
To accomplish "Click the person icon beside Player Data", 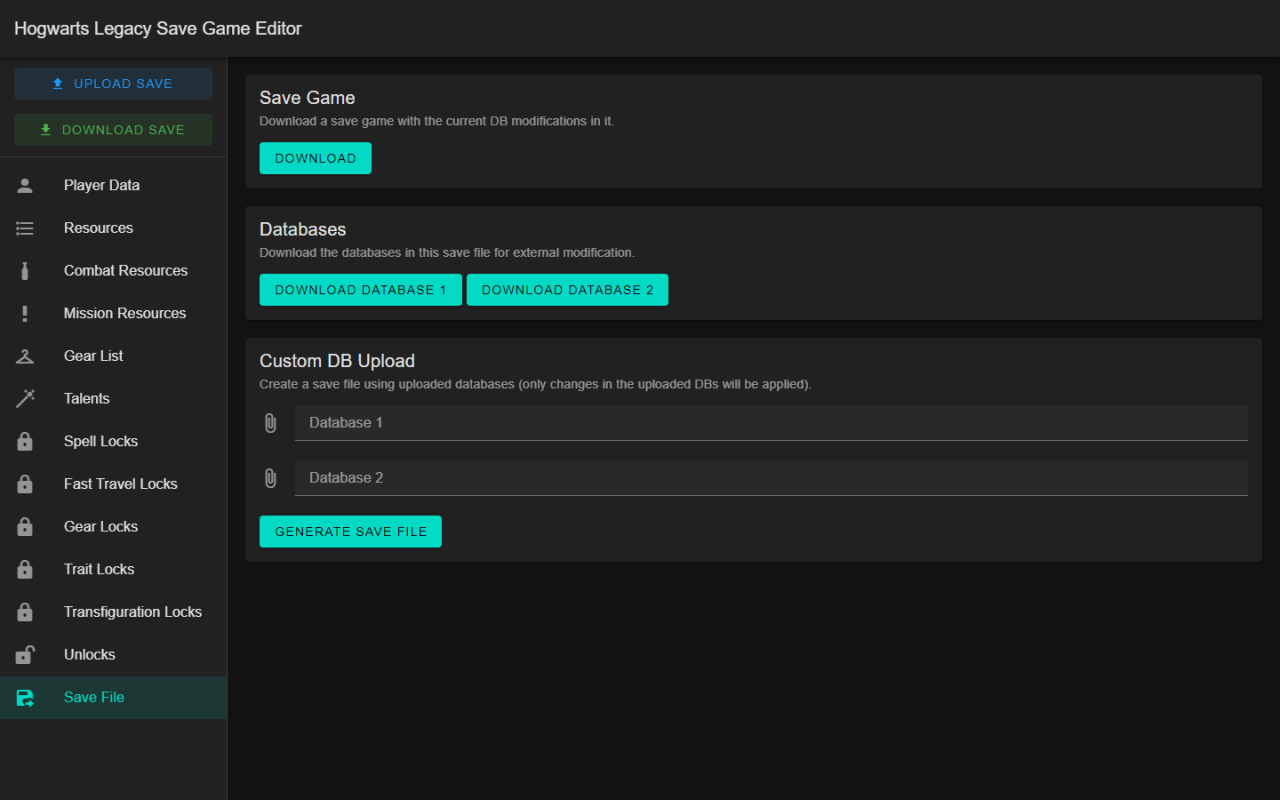I will (25, 185).
